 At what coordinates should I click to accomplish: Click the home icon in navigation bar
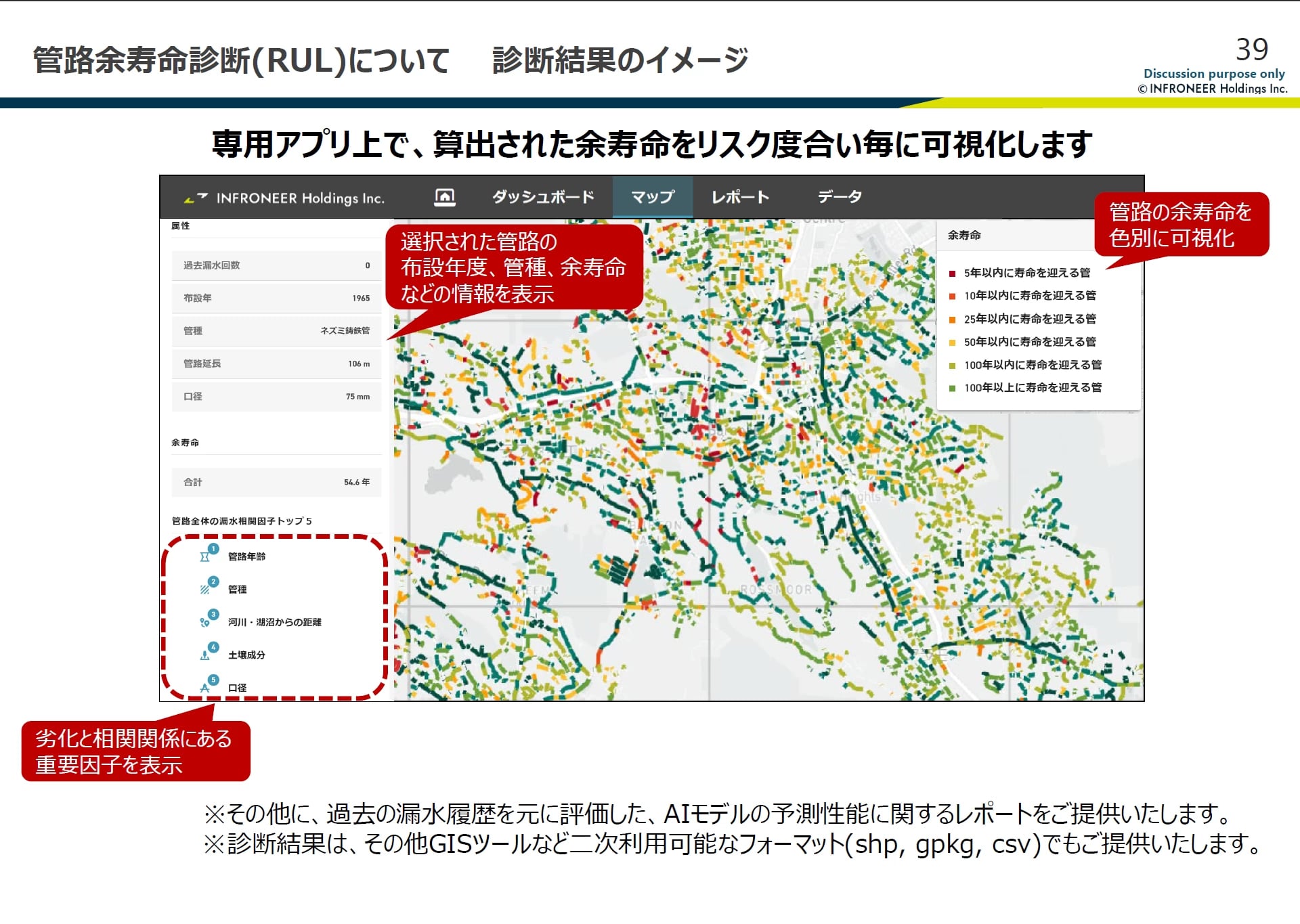point(444,197)
